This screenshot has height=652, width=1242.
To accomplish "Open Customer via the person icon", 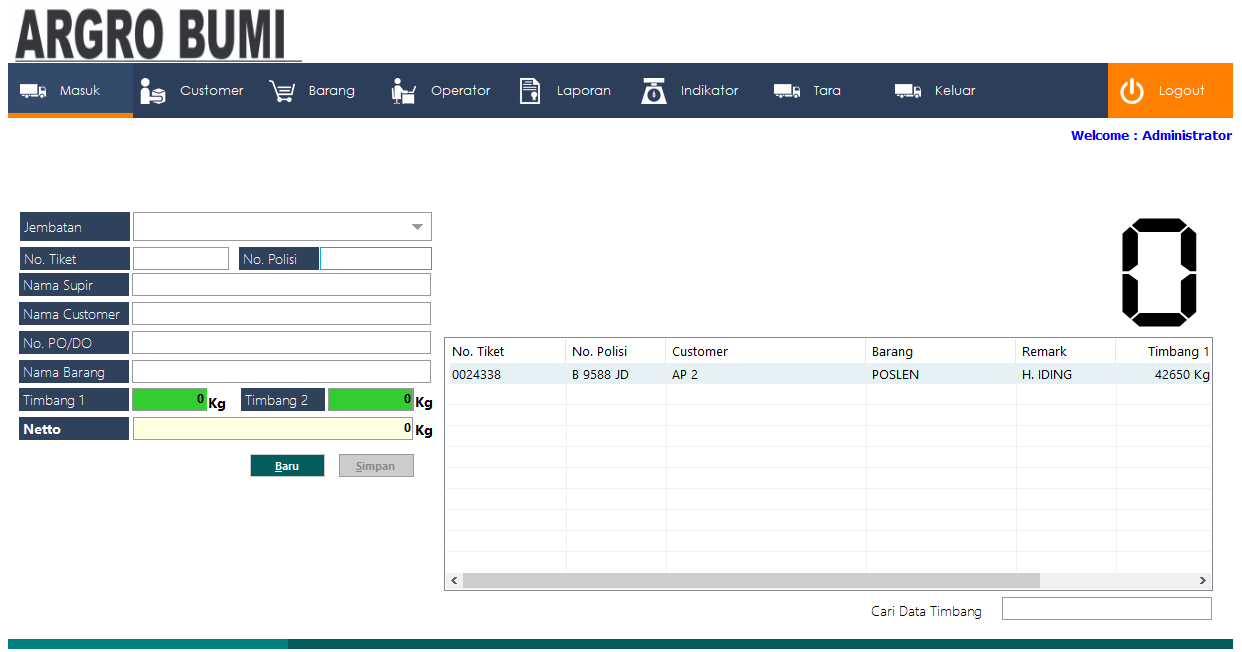I will pos(152,91).
